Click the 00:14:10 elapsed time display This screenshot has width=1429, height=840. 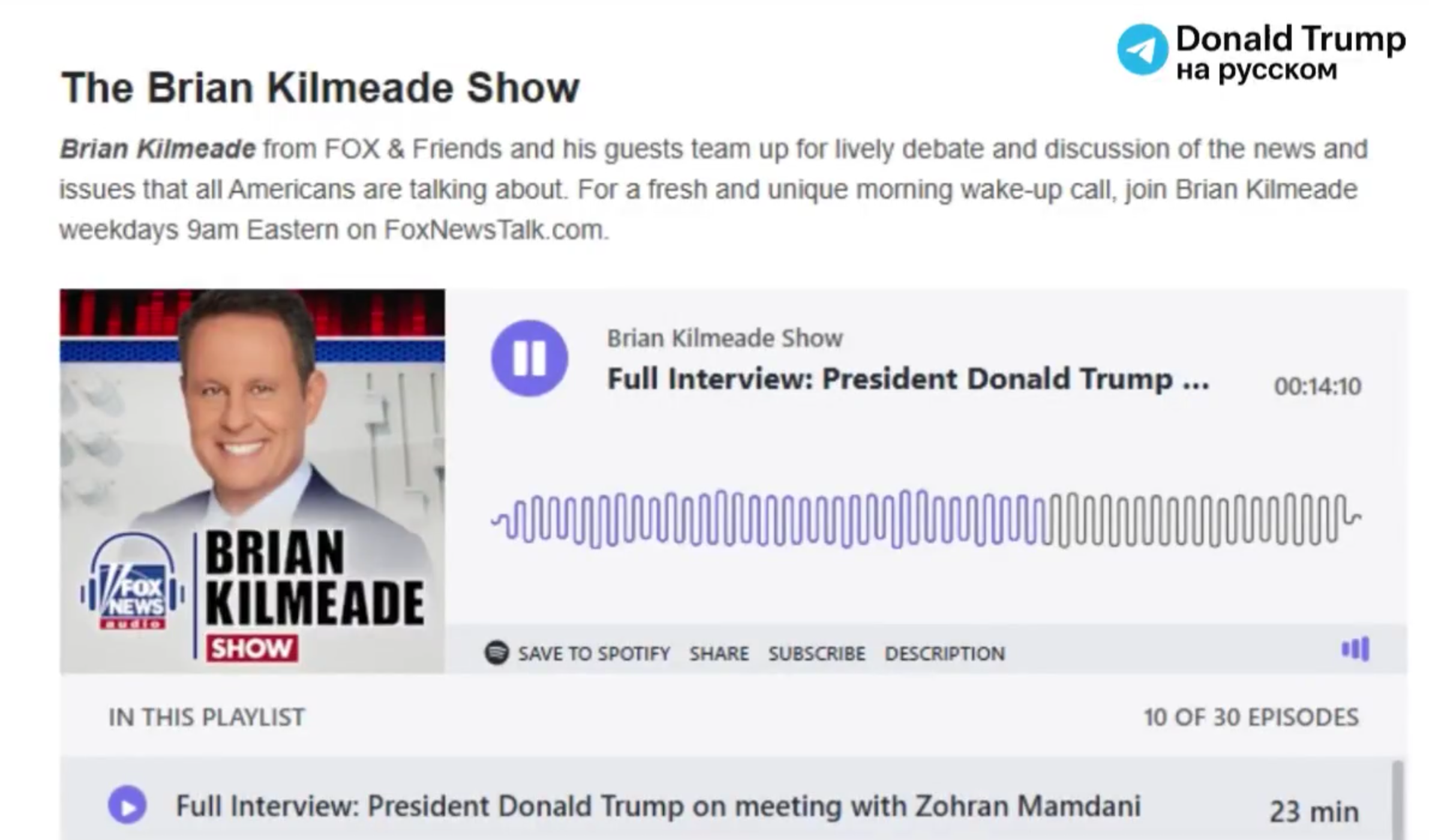tap(1317, 386)
